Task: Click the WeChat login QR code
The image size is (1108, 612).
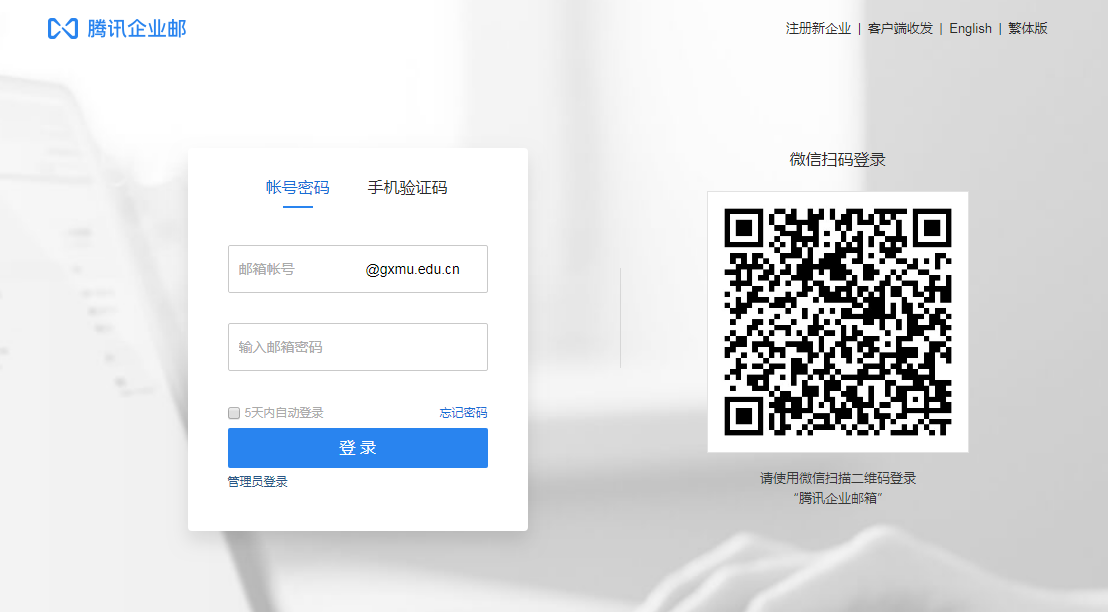Action: (837, 321)
